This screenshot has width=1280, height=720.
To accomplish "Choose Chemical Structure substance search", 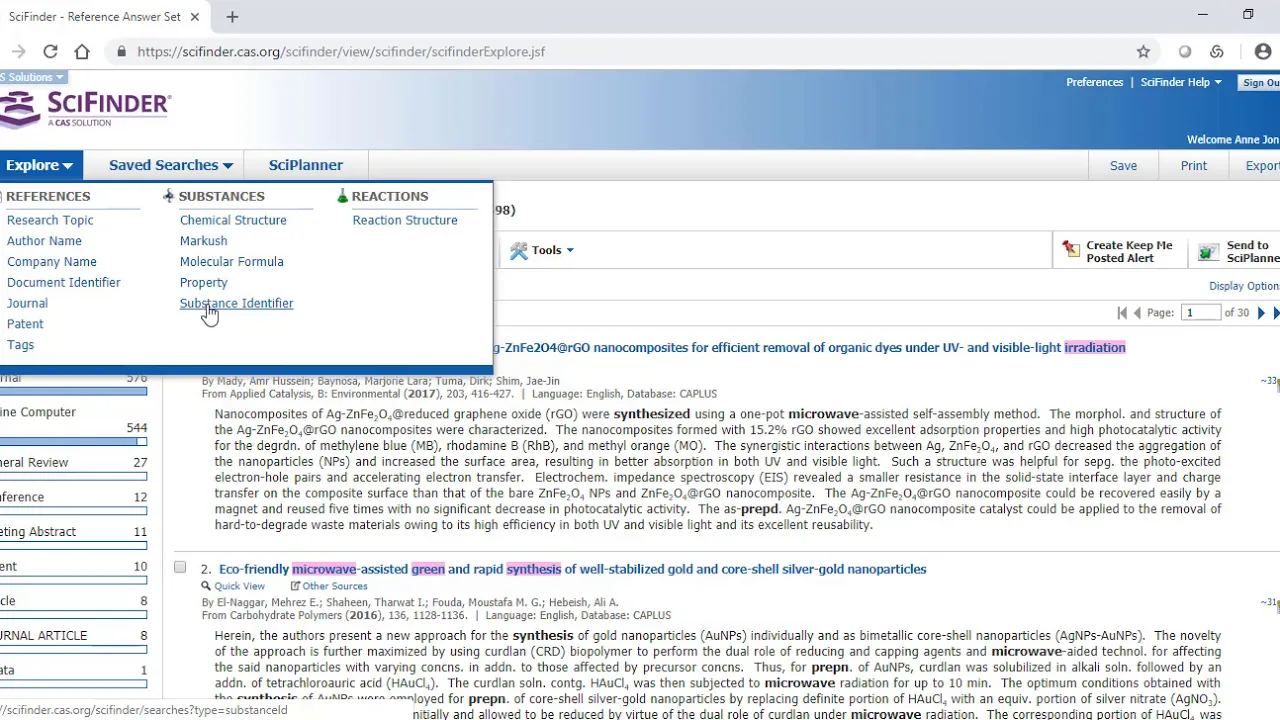I will (233, 220).
